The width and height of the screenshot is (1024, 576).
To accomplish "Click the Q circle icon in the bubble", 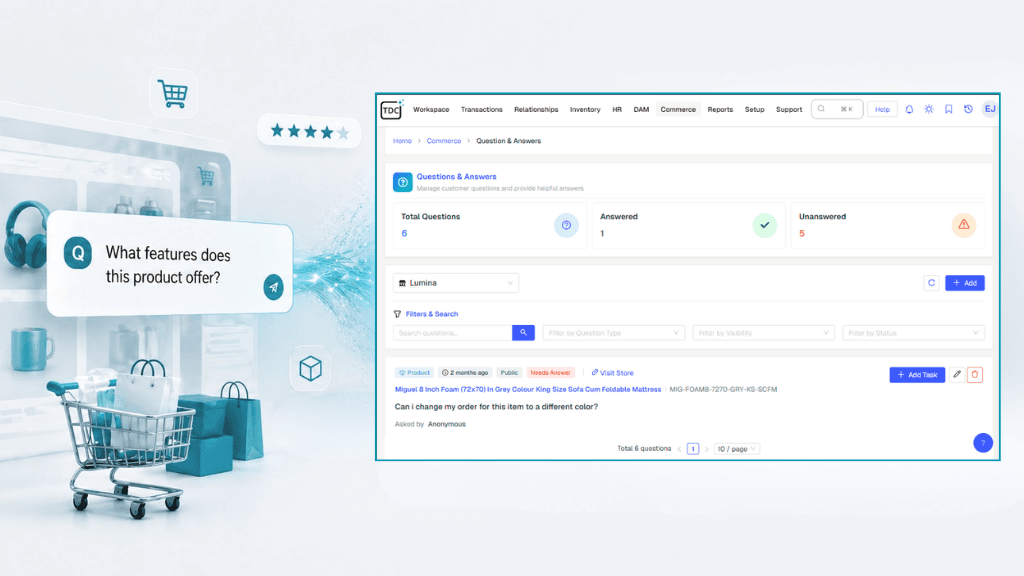I will pos(78,253).
